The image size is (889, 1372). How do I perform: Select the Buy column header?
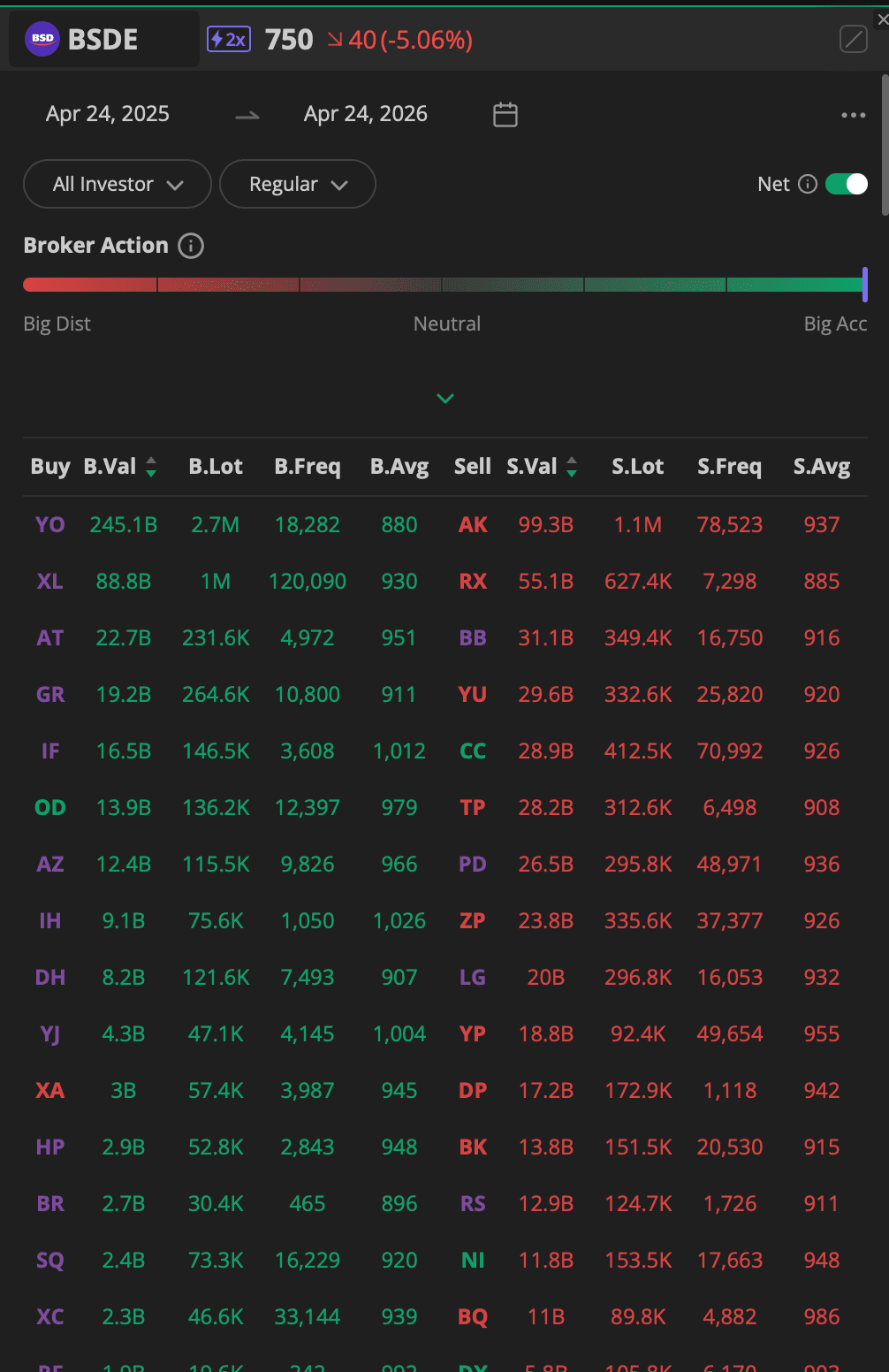(x=49, y=467)
